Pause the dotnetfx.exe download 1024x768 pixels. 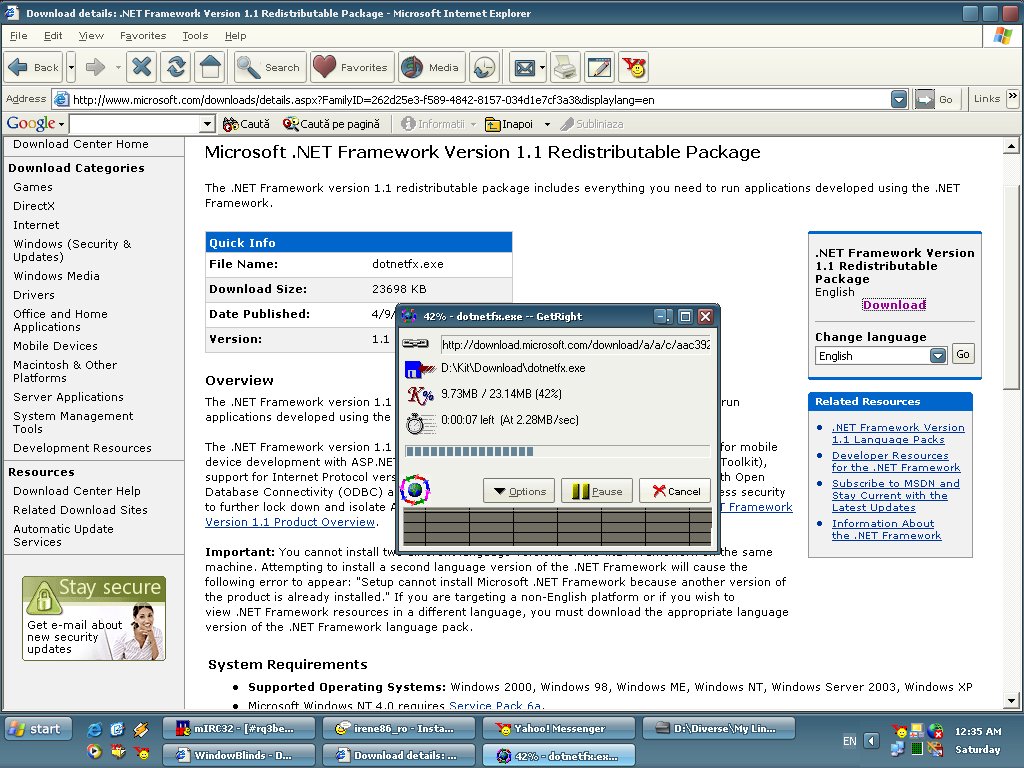tap(596, 491)
